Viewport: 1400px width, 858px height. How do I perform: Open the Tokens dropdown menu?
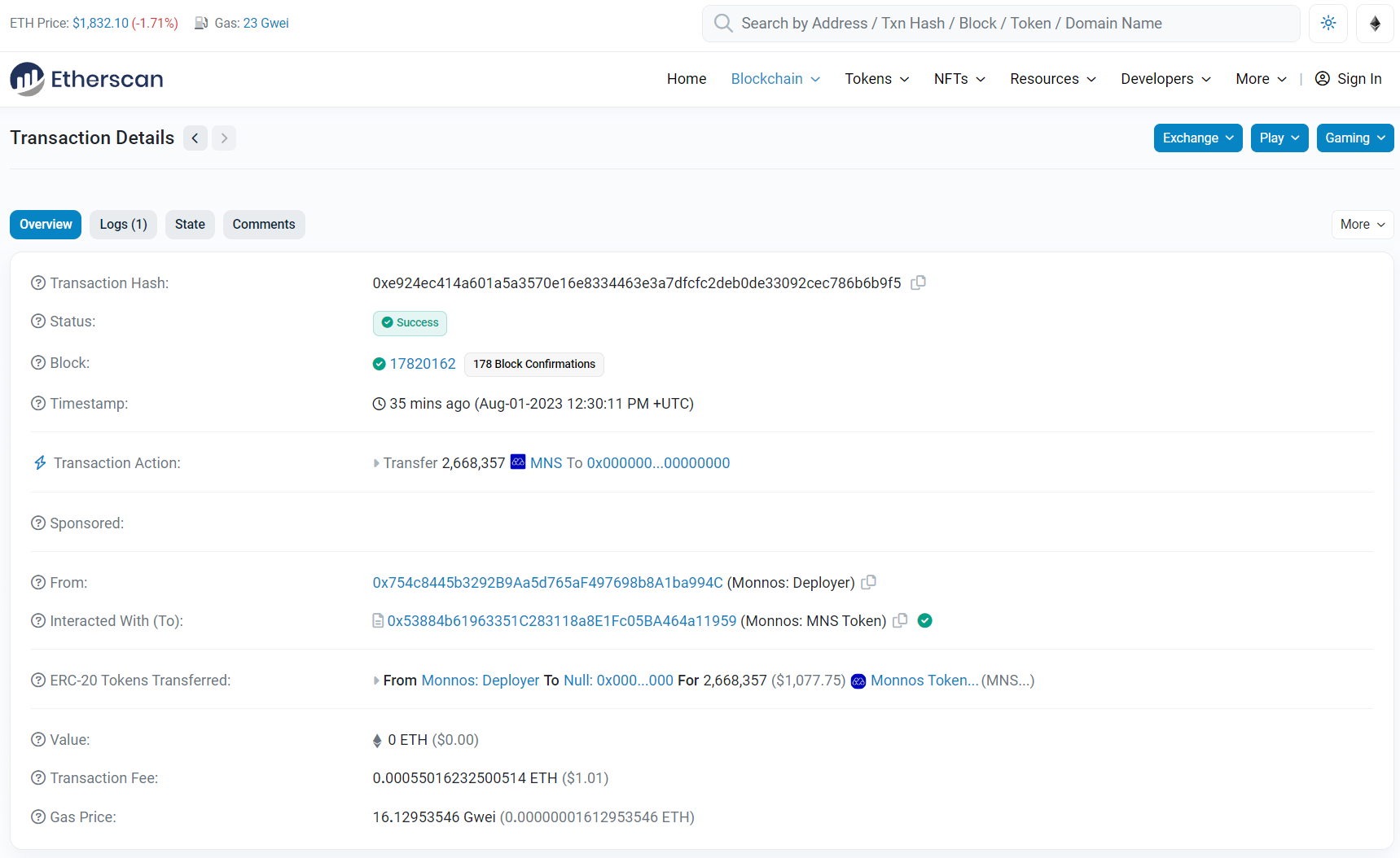click(877, 79)
